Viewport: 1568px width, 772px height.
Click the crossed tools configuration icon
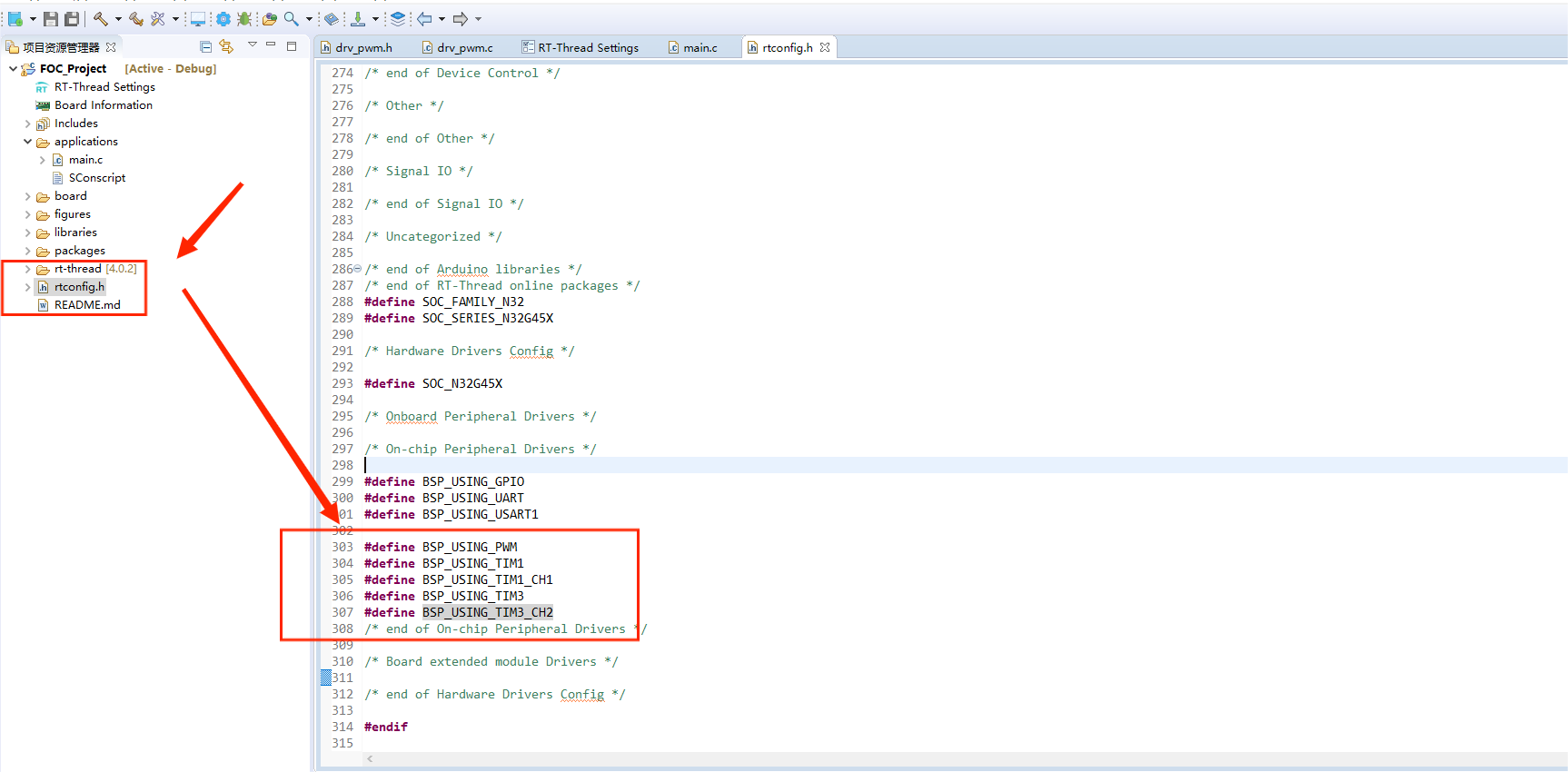pyautogui.click(x=158, y=18)
